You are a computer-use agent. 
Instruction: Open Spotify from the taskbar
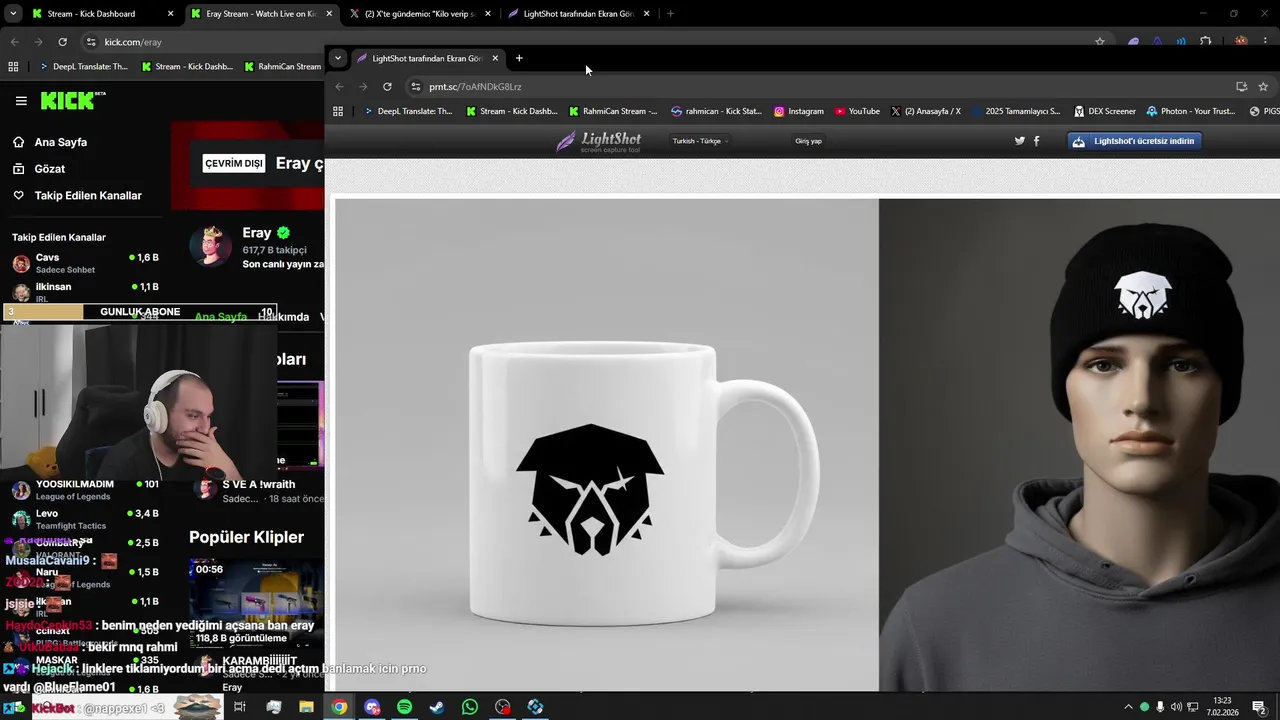pos(404,707)
